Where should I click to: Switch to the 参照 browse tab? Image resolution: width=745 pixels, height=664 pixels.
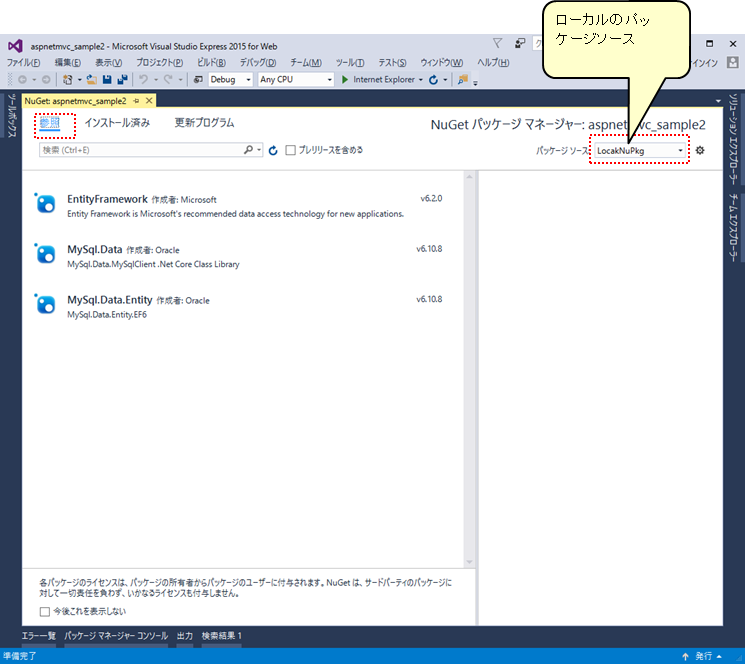tap(49, 123)
